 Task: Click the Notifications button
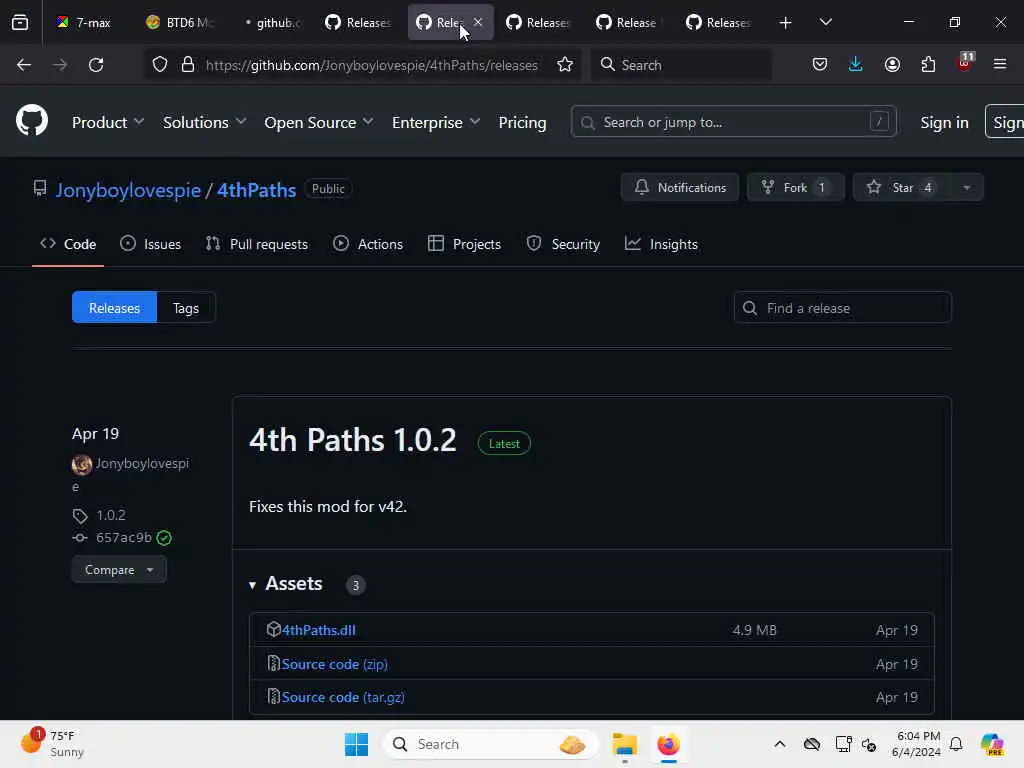(x=680, y=187)
